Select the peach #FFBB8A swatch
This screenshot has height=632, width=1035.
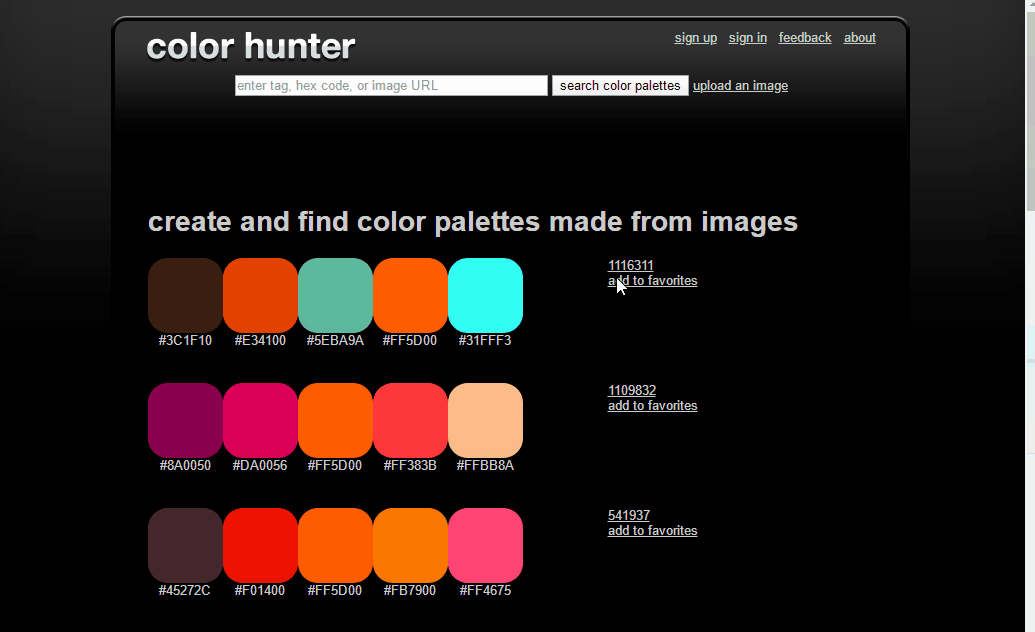[x=485, y=420]
